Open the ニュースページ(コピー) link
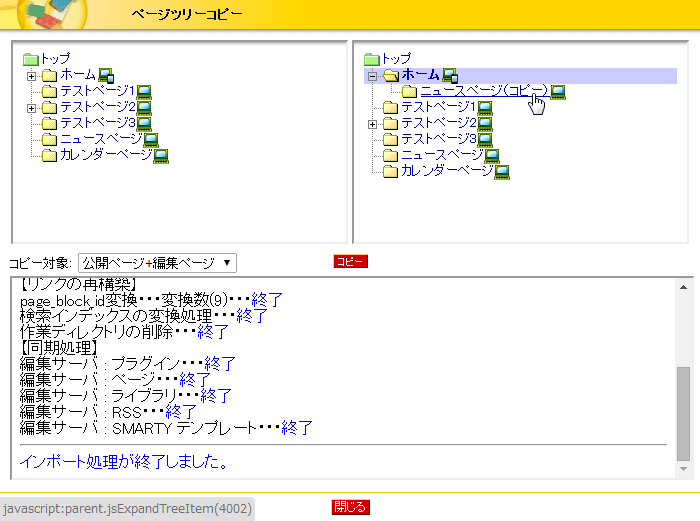 pyautogui.click(x=484, y=91)
